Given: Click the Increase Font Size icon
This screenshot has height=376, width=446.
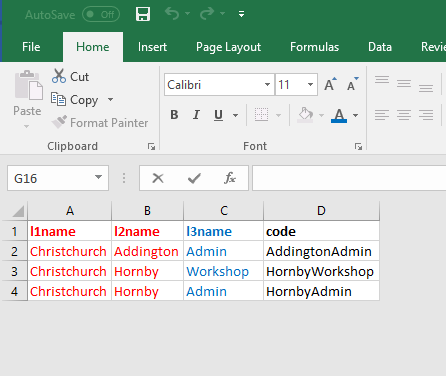Looking at the screenshot, I should pyautogui.click(x=330, y=84).
